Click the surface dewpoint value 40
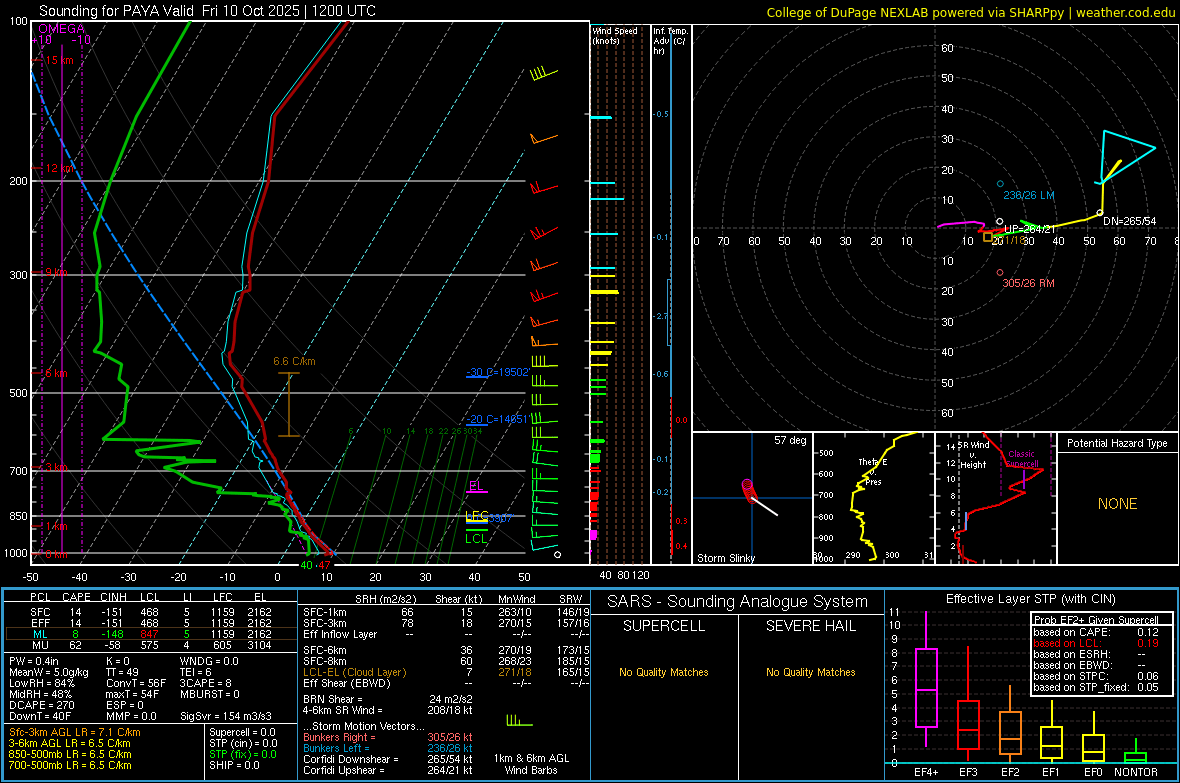This screenshot has height=783, width=1180. (x=306, y=565)
